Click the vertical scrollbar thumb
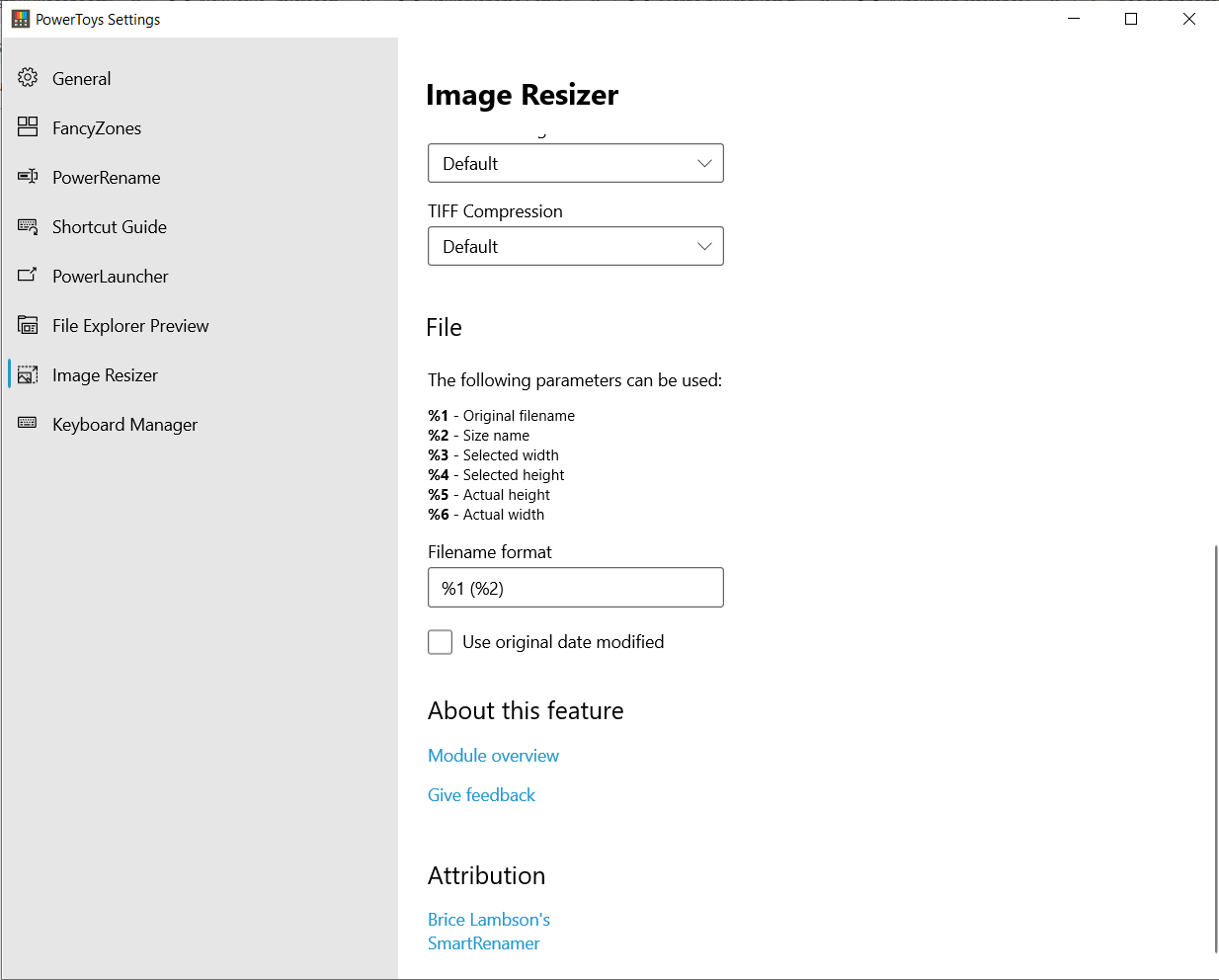 pos(1215,749)
